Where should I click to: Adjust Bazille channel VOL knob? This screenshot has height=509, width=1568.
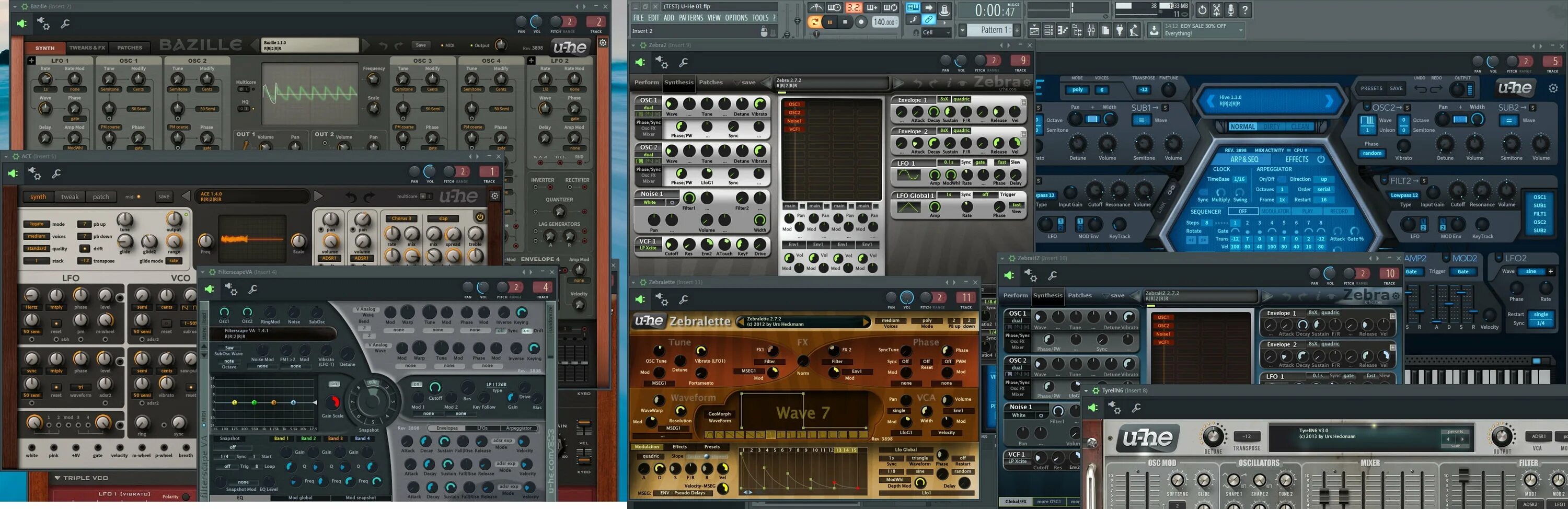536,21
